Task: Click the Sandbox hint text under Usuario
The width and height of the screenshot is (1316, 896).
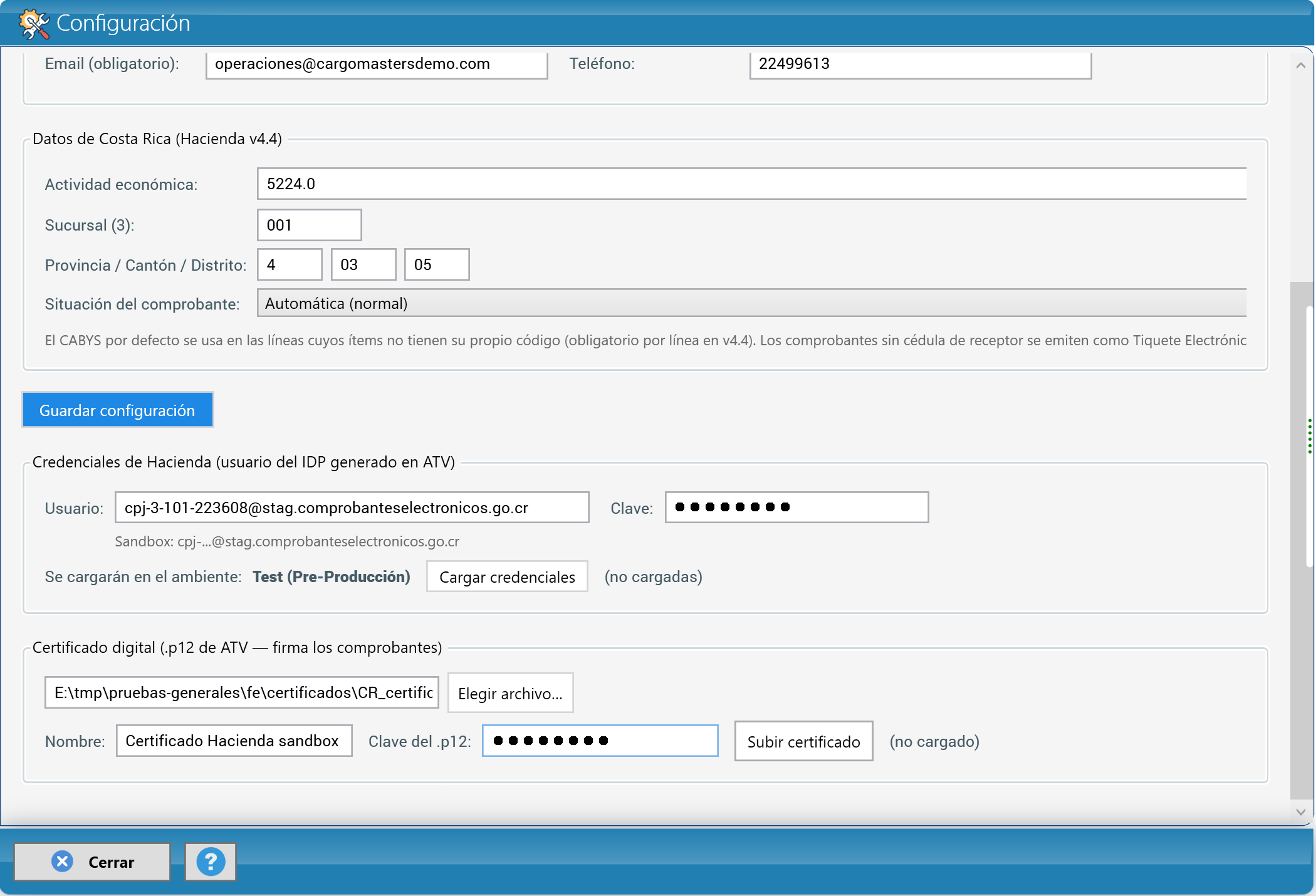Action: click(287, 541)
